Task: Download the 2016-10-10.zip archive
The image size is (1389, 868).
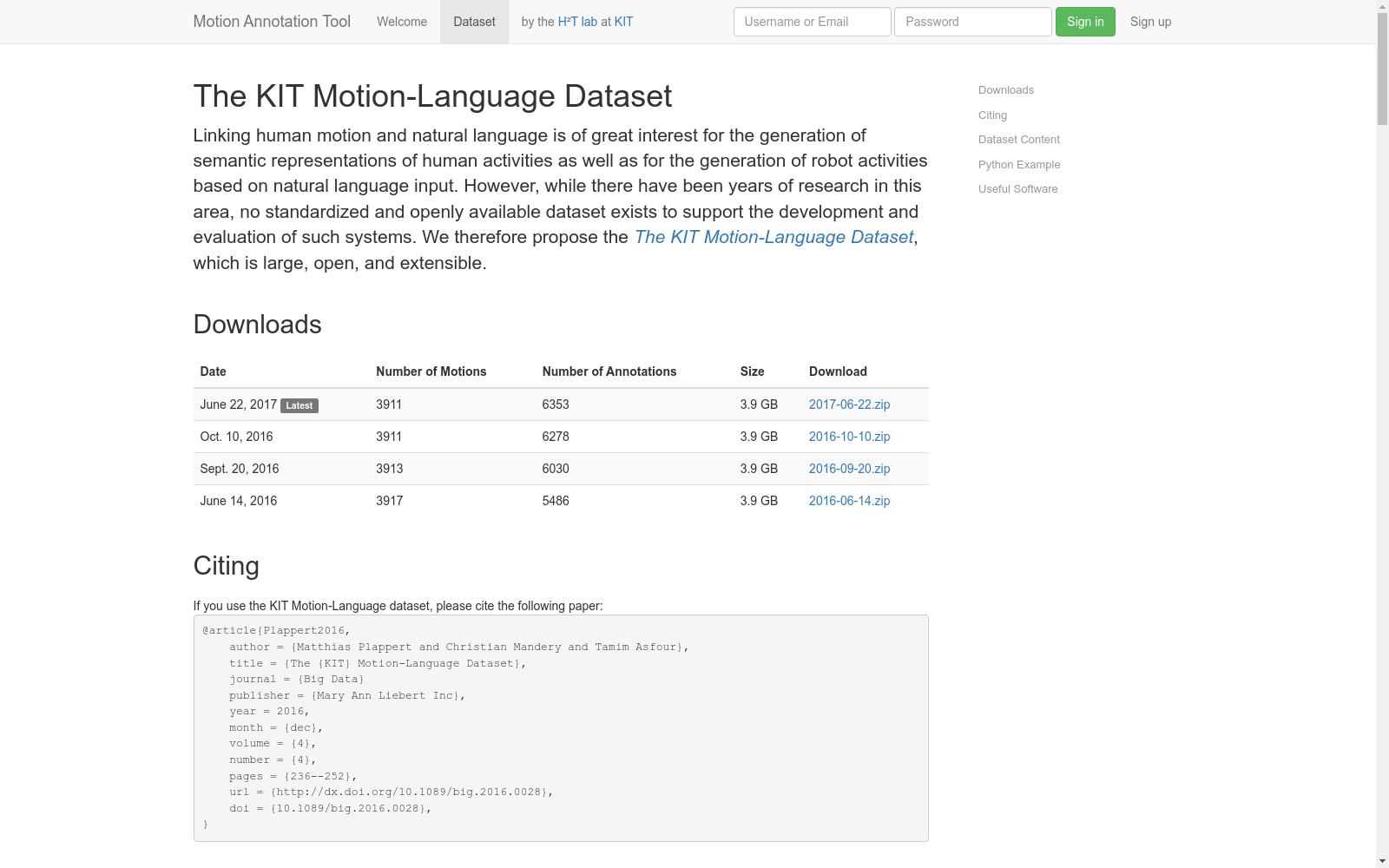Action: (849, 437)
